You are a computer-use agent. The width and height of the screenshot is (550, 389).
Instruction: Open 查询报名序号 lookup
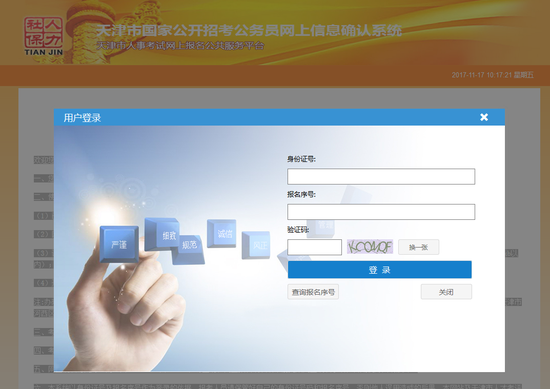click(x=313, y=292)
